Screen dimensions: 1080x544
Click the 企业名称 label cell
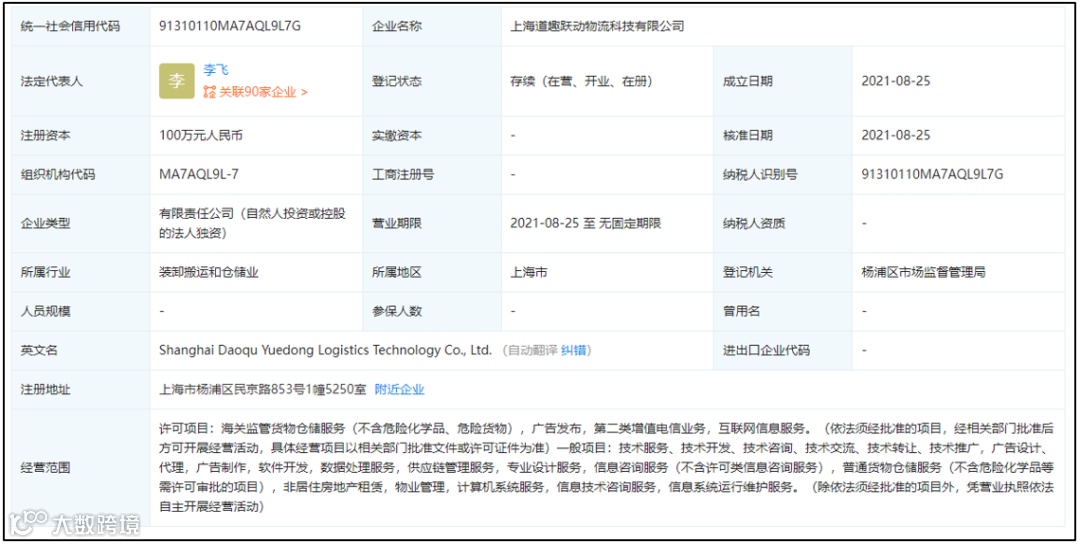[x=432, y=27]
